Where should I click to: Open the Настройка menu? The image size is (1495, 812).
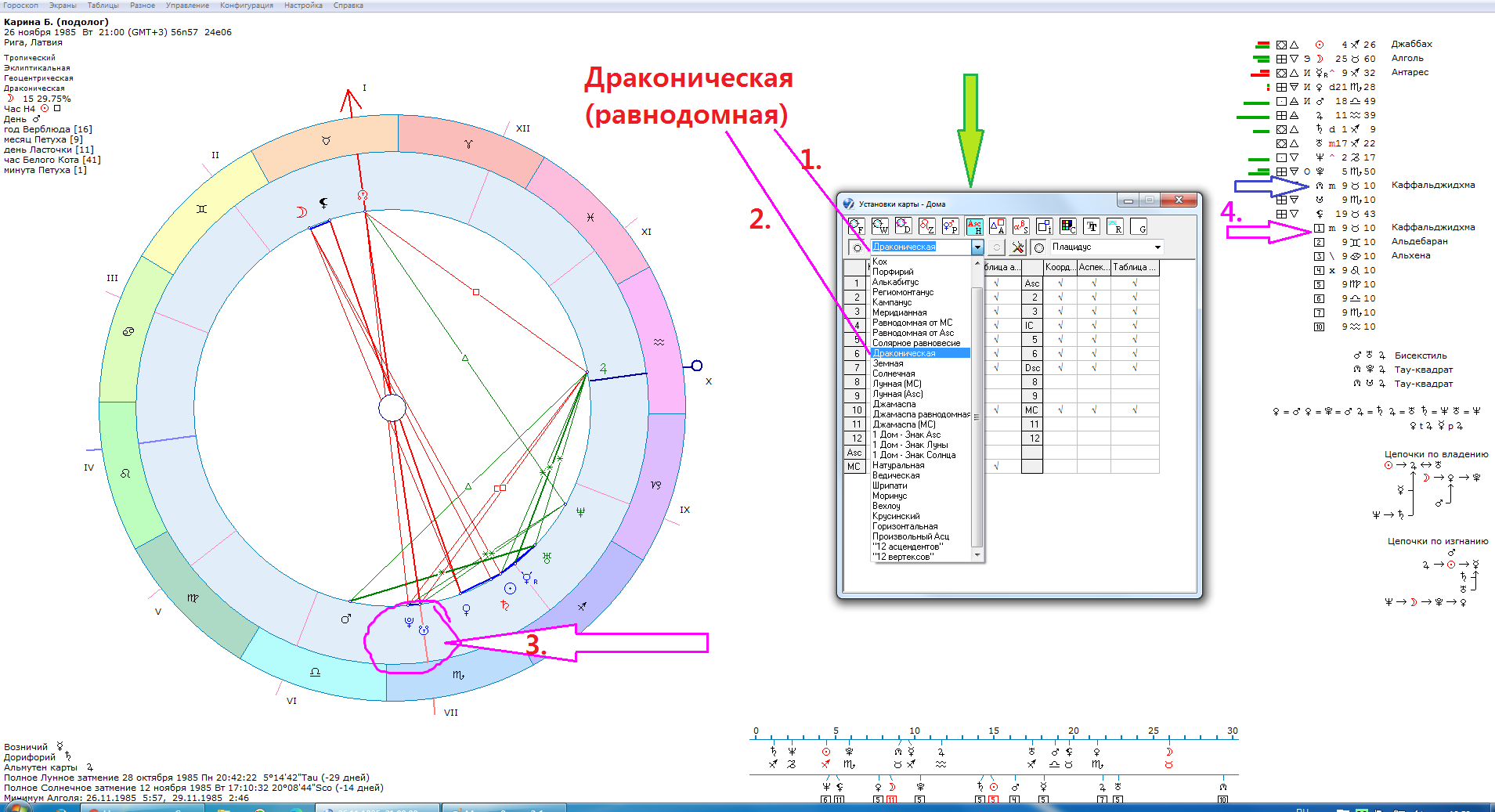click(x=303, y=5)
